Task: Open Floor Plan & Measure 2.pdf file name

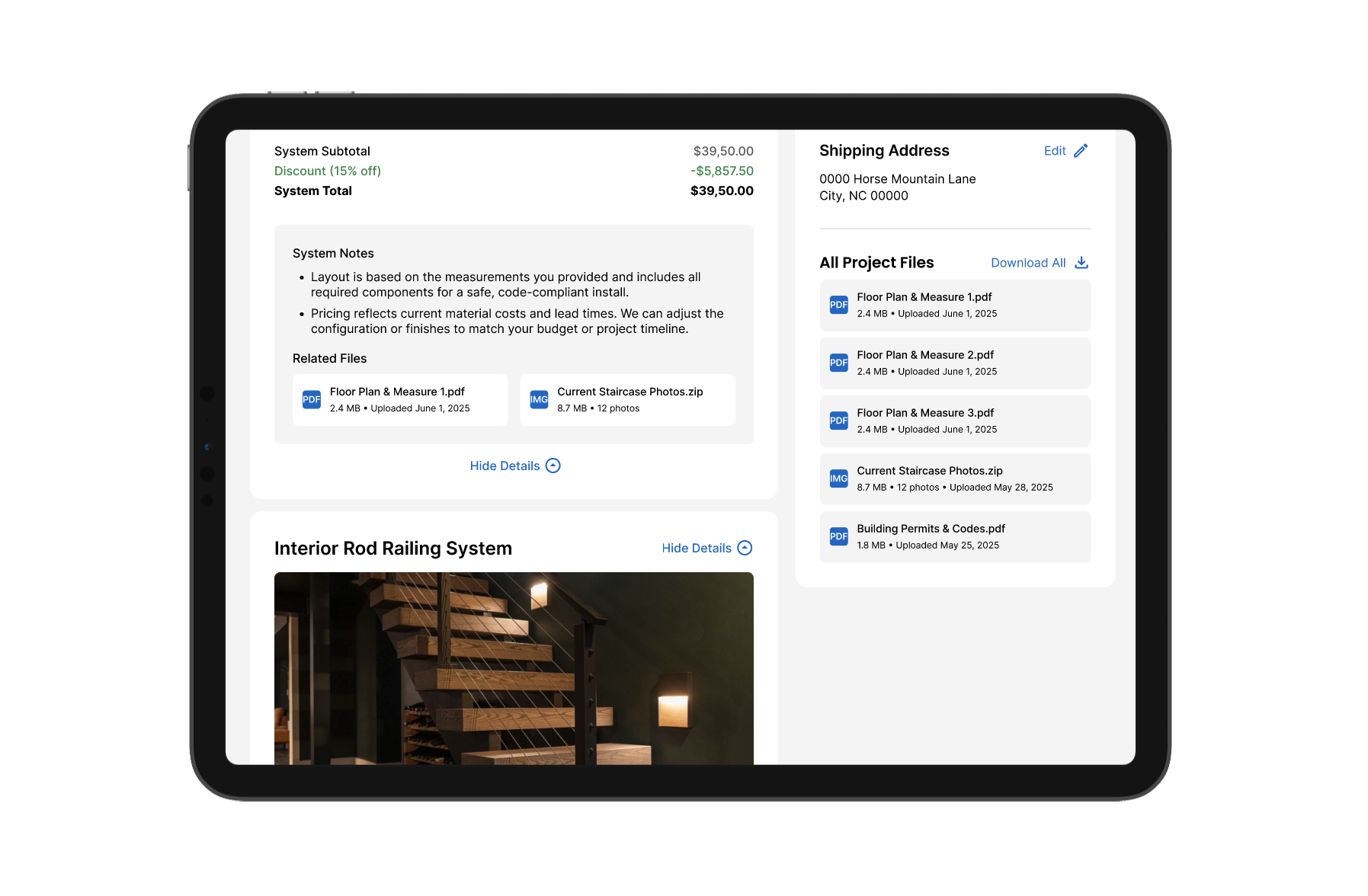Action: [x=925, y=355]
